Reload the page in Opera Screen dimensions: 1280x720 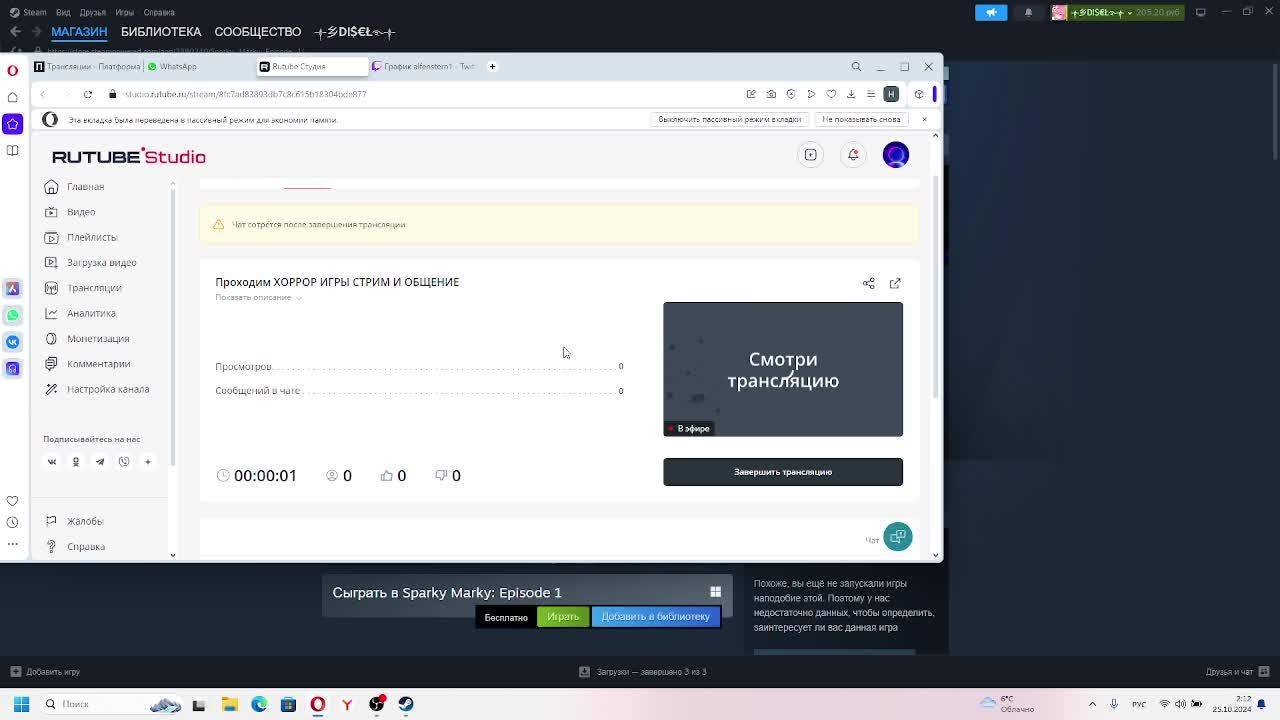click(x=88, y=94)
